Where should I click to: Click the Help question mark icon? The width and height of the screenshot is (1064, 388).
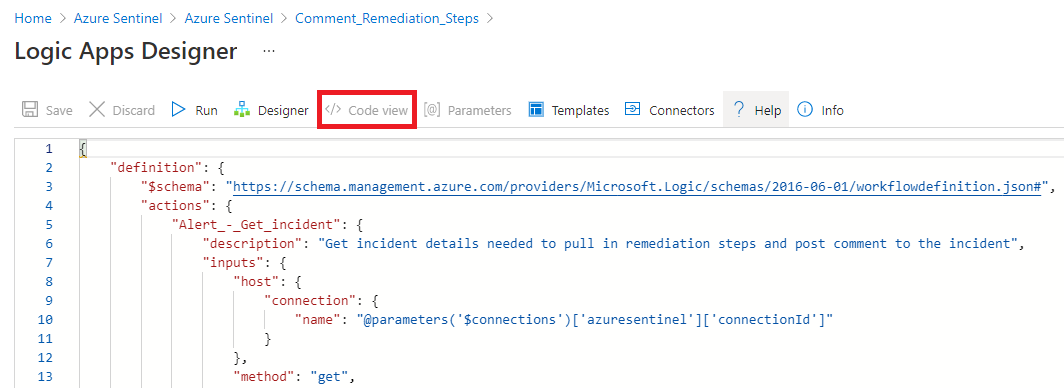(740, 110)
